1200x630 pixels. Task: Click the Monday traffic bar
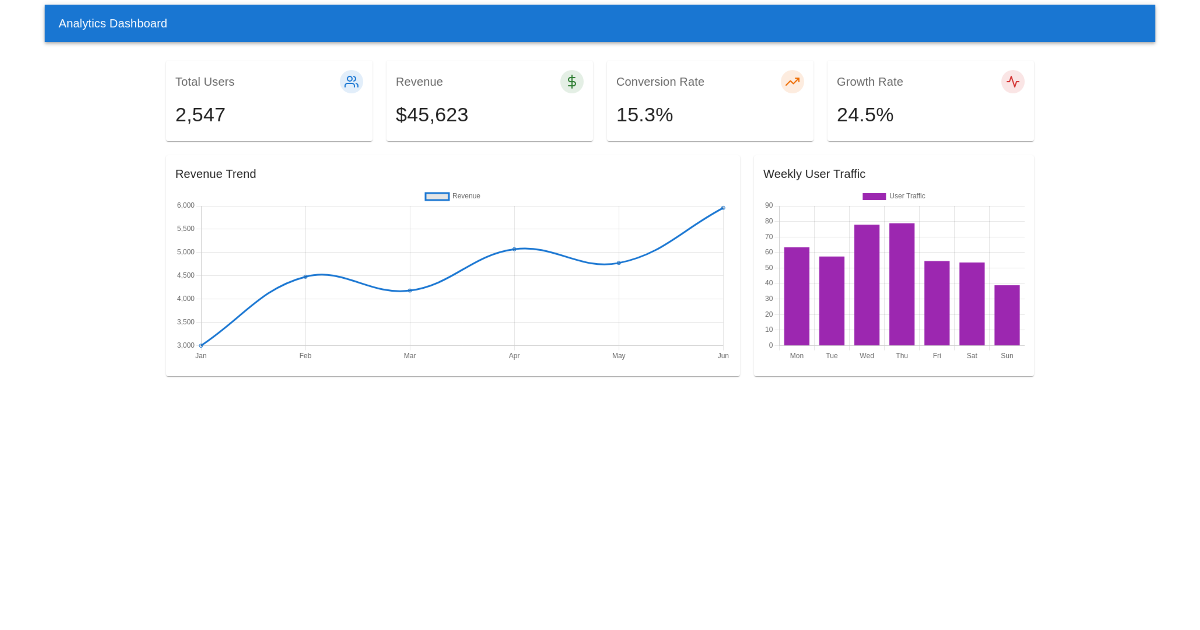pos(796,296)
